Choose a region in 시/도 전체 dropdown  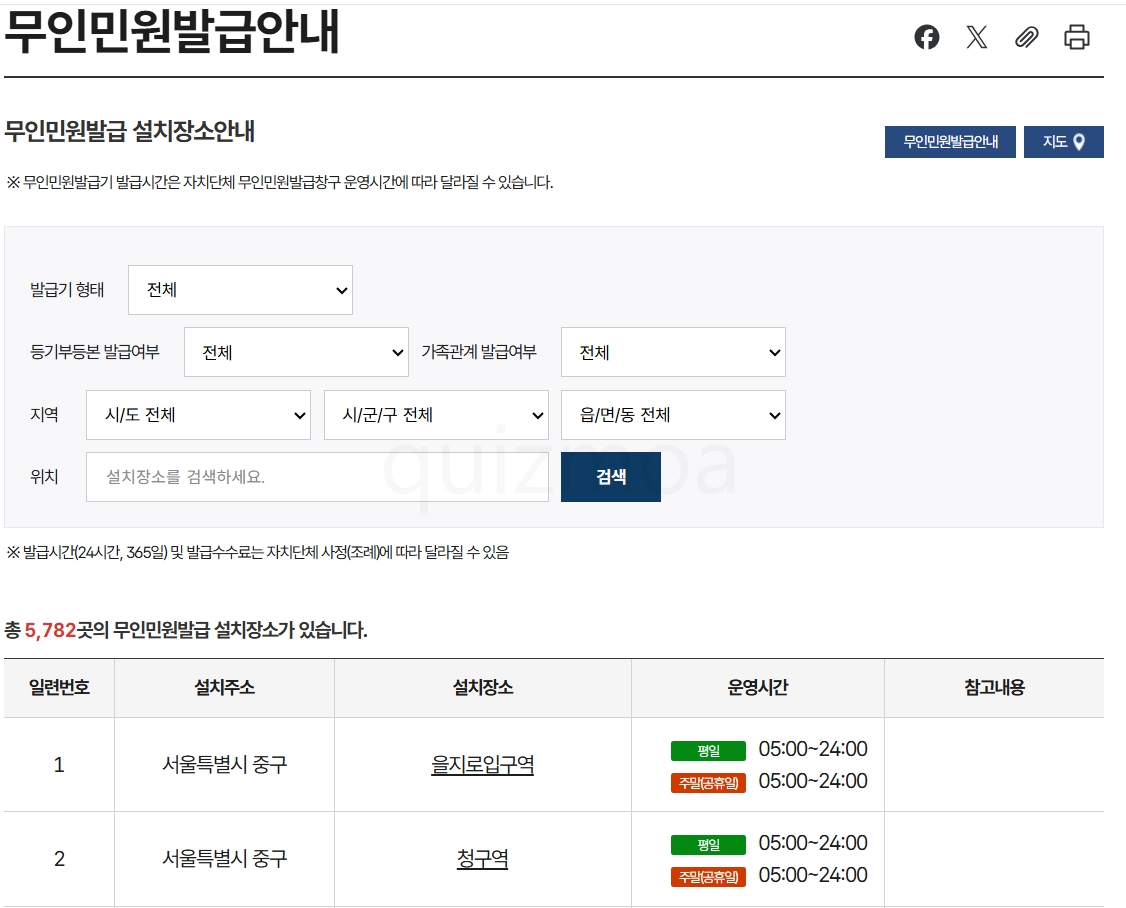pyautogui.click(x=198, y=415)
